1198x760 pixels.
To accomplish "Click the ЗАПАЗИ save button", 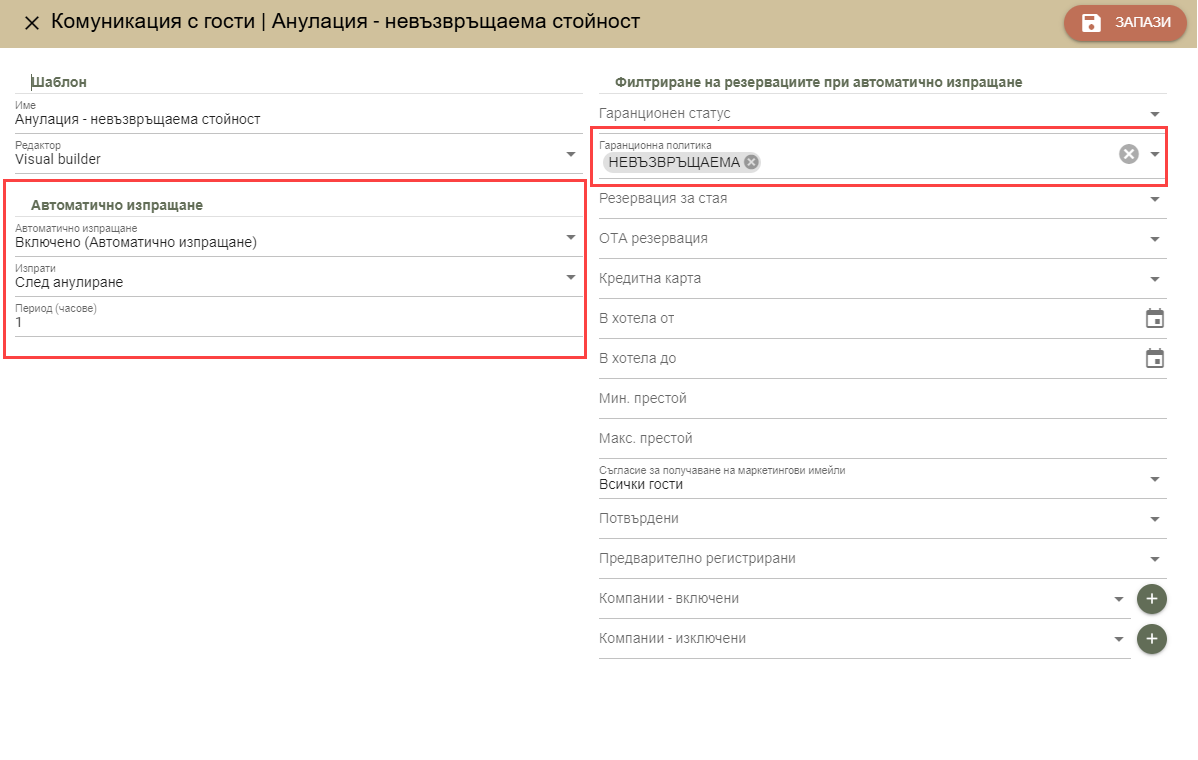I will 1125,23.
